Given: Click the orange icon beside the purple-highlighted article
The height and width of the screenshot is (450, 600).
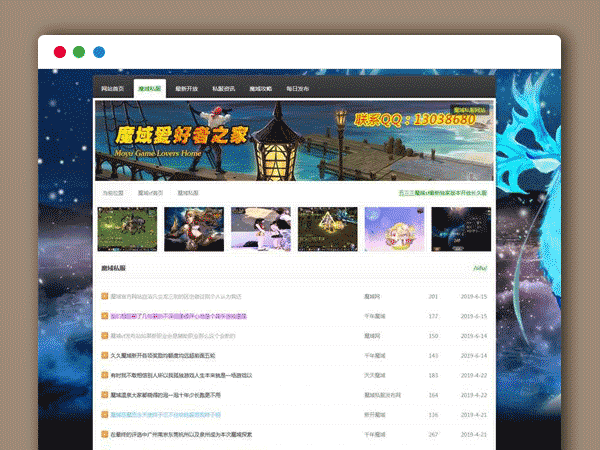Looking at the screenshot, I should (104, 316).
